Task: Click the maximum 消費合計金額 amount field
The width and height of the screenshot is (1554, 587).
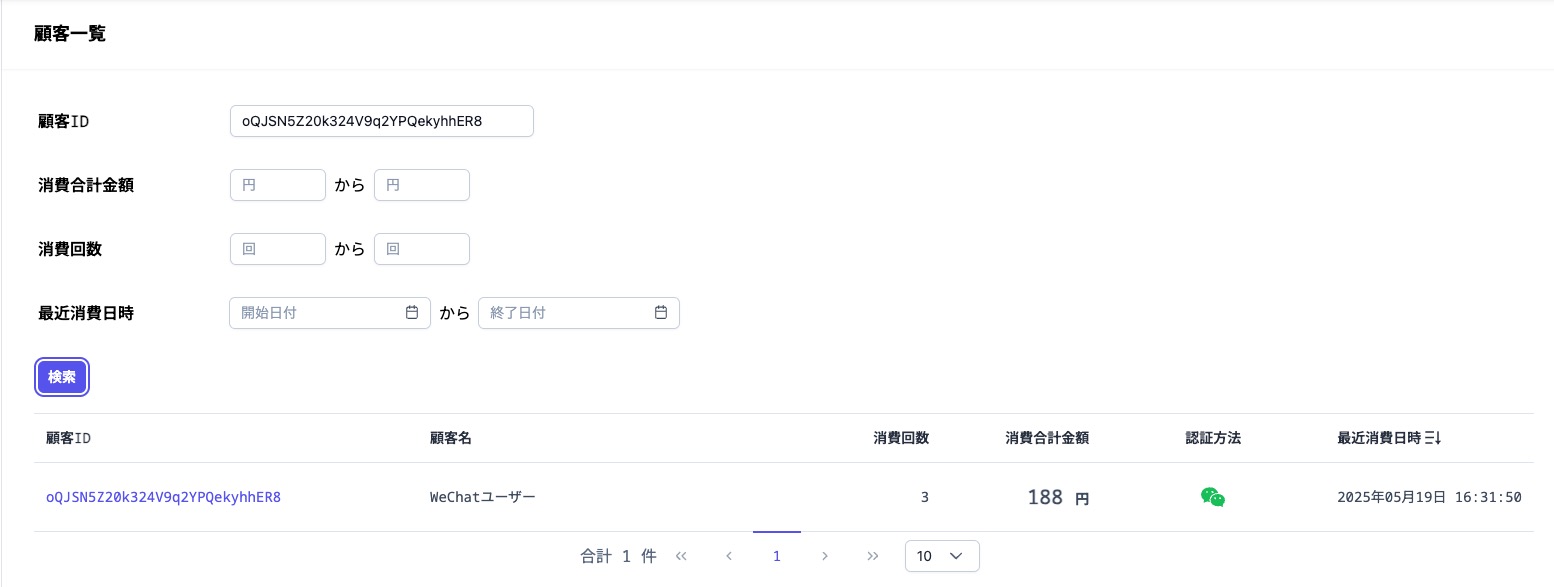Action: click(422, 185)
